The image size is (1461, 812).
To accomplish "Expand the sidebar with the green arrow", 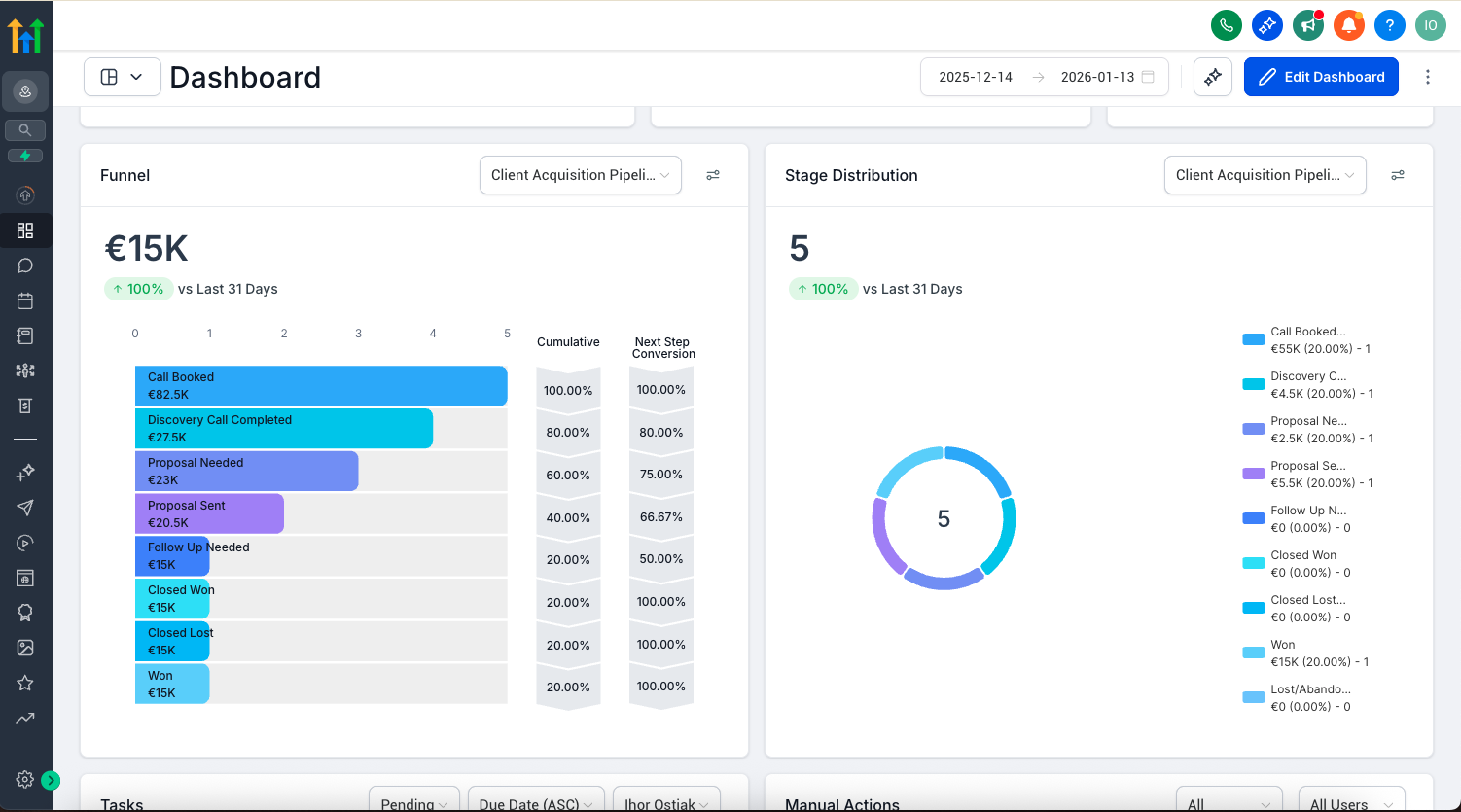I will [x=51, y=780].
